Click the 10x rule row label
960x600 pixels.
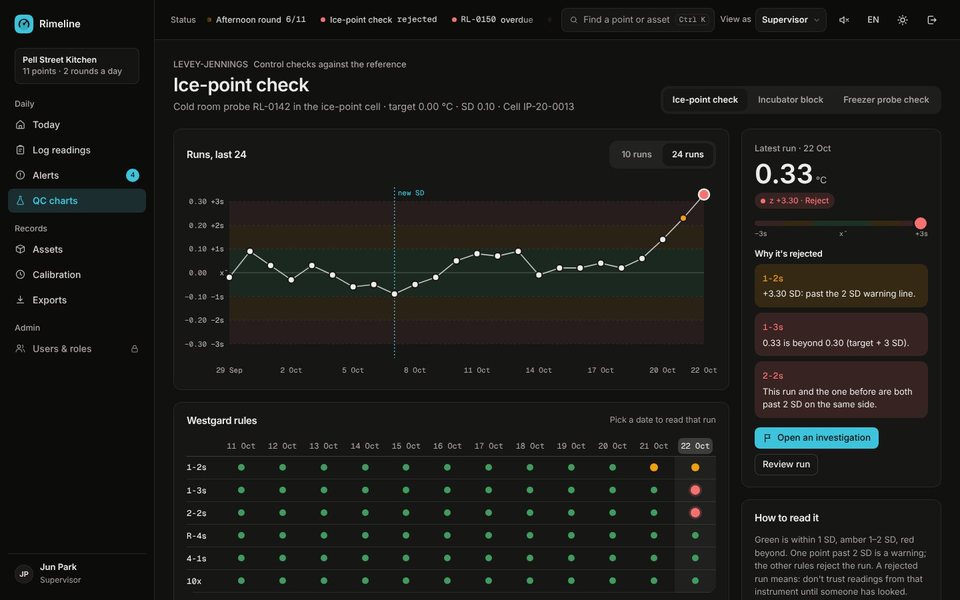(x=194, y=581)
